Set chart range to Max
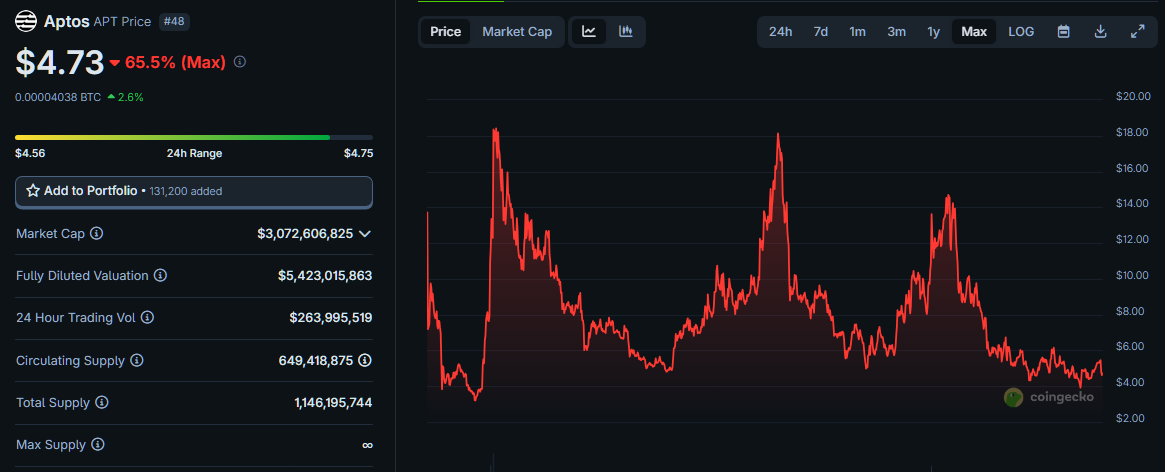 pyautogui.click(x=974, y=32)
